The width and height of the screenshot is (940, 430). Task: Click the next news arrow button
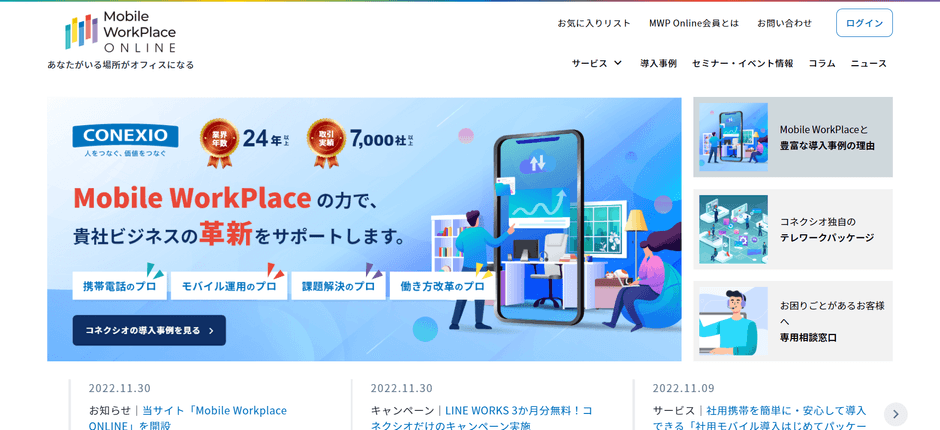click(x=896, y=414)
